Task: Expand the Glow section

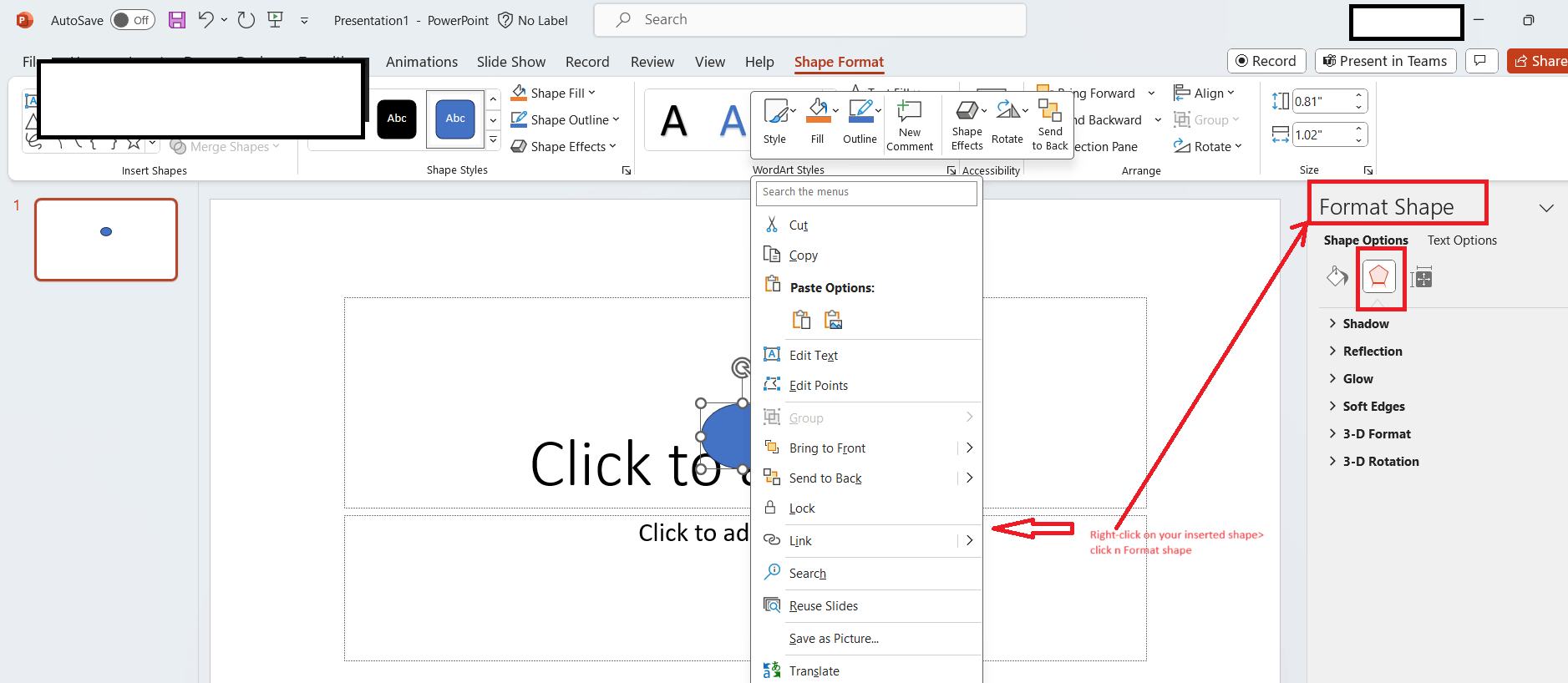Action: pos(1351,379)
